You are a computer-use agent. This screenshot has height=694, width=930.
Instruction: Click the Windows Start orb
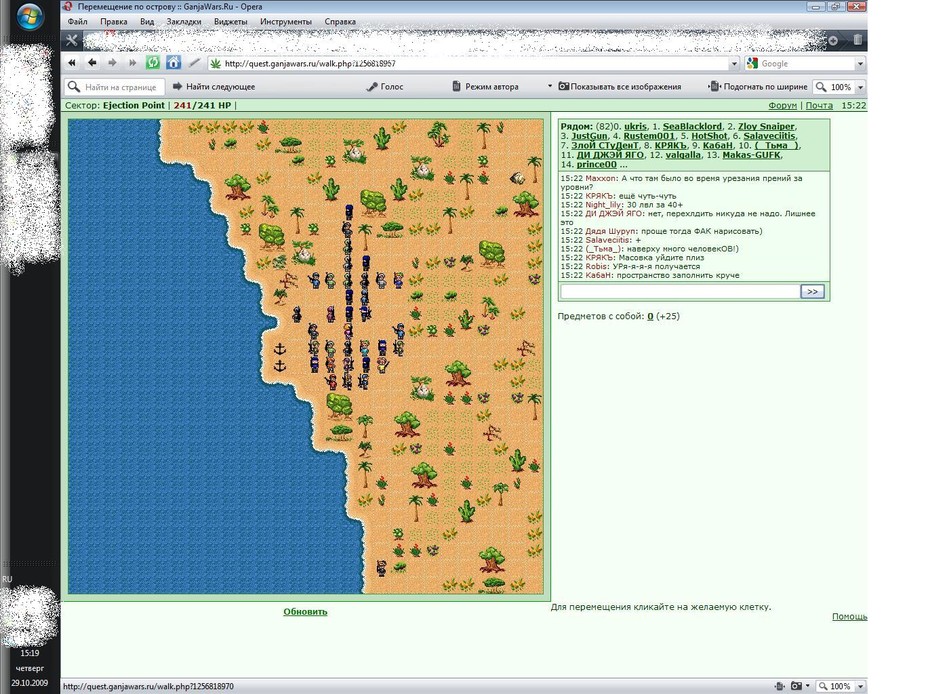[29, 17]
